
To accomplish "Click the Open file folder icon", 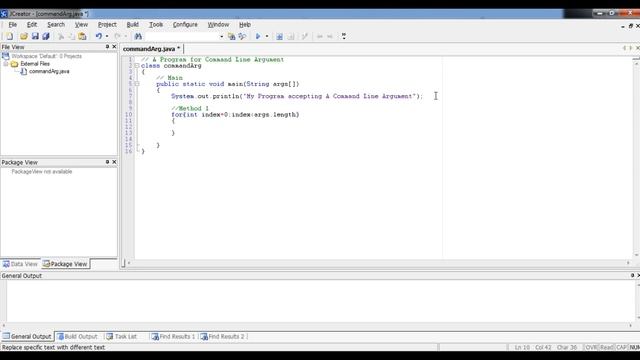I will [x=24, y=36].
